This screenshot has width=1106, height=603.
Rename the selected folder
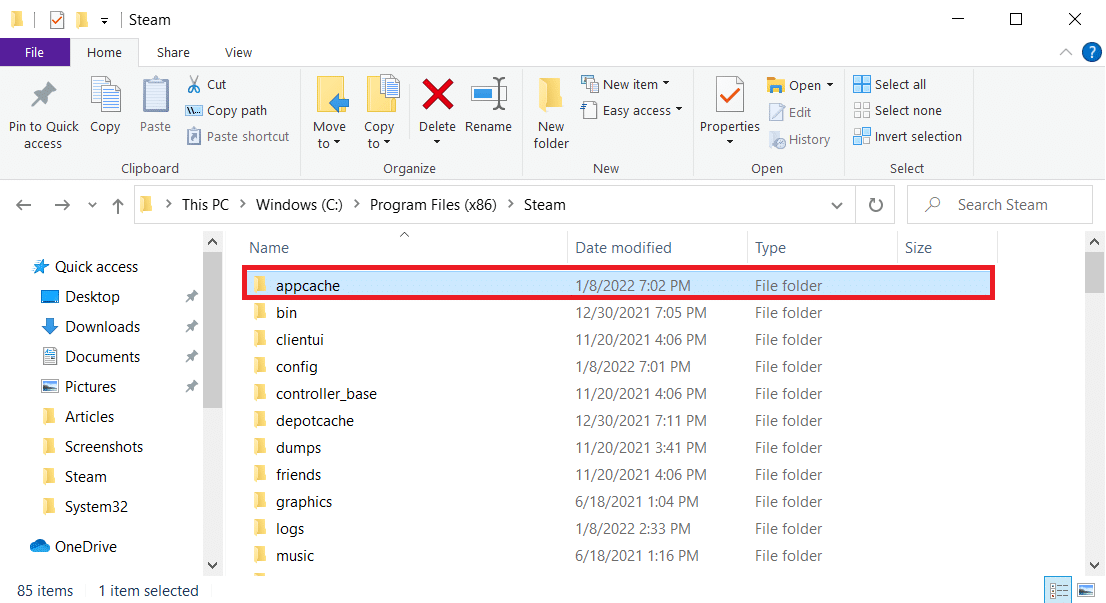click(x=488, y=106)
